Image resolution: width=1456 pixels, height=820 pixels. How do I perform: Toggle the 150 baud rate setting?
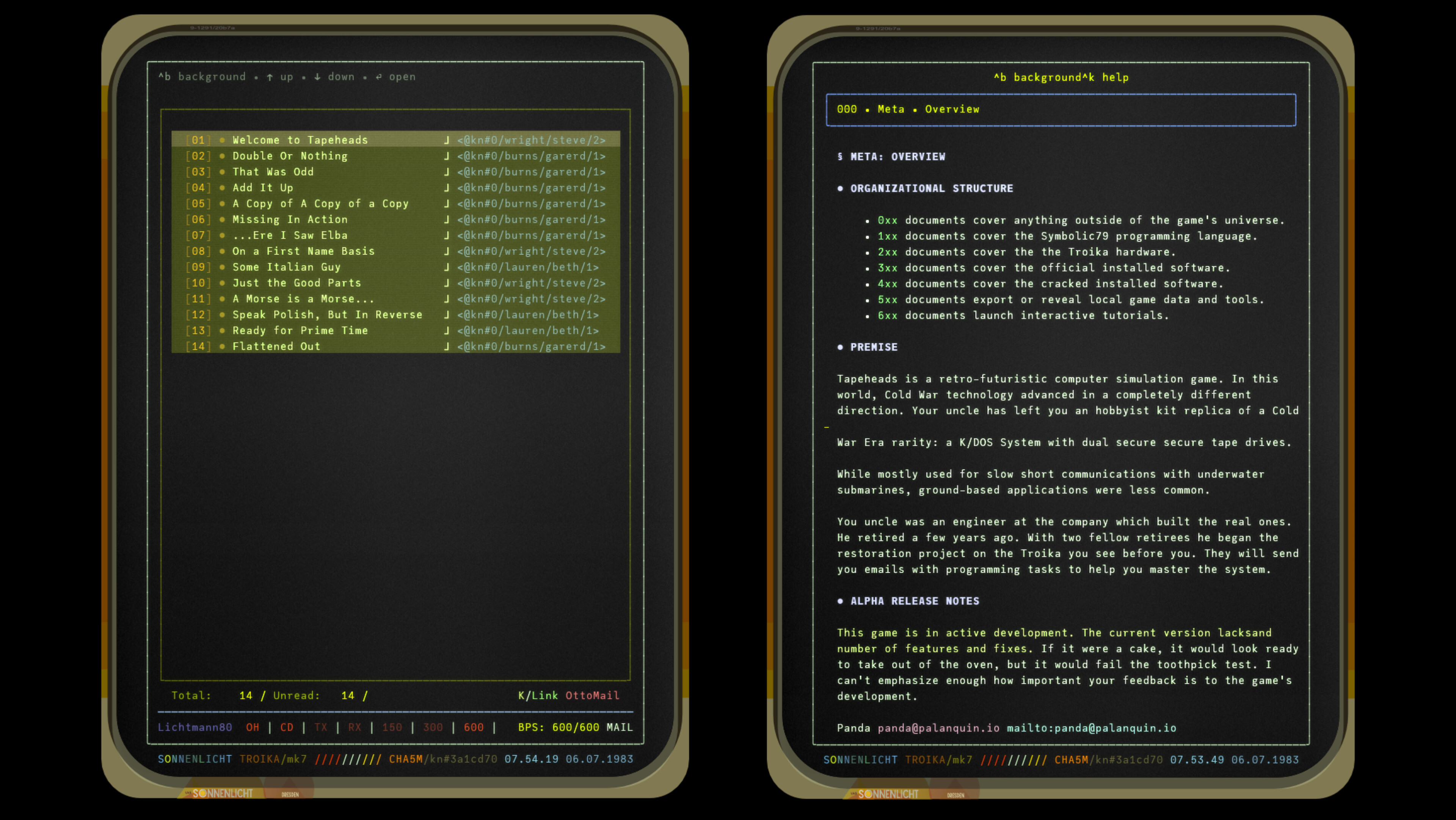tap(392, 728)
